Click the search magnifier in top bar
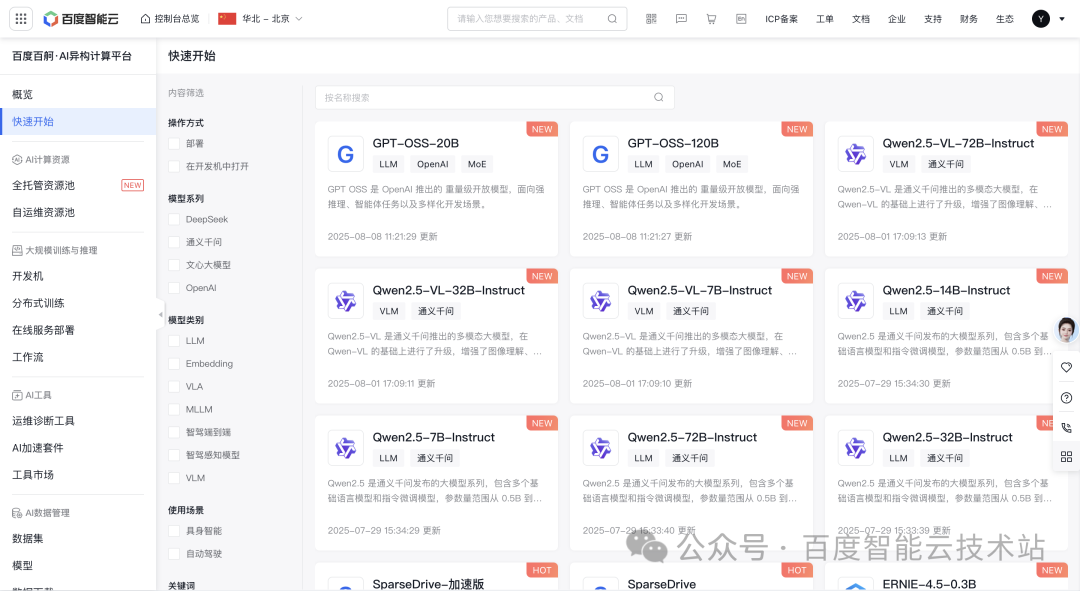The image size is (1080, 591). pyautogui.click(x=612, y=19)
